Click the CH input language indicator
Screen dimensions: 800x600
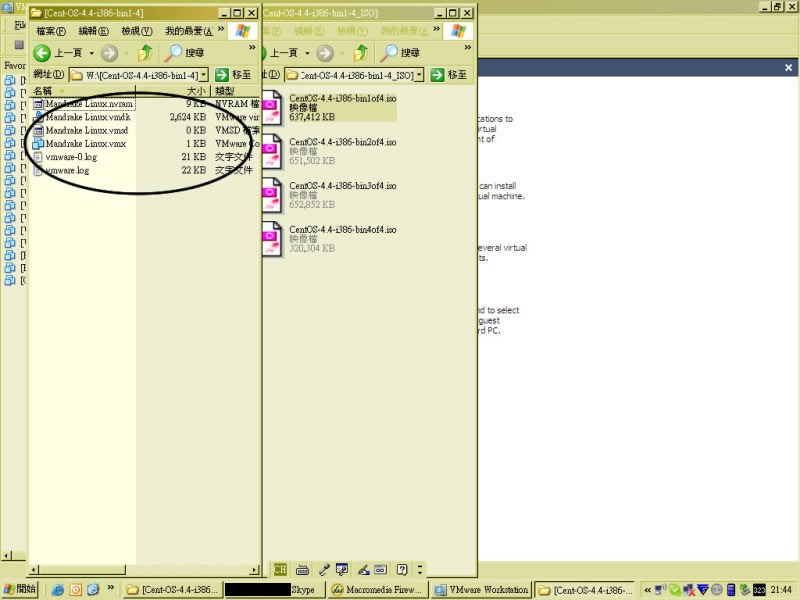point(280,569)
